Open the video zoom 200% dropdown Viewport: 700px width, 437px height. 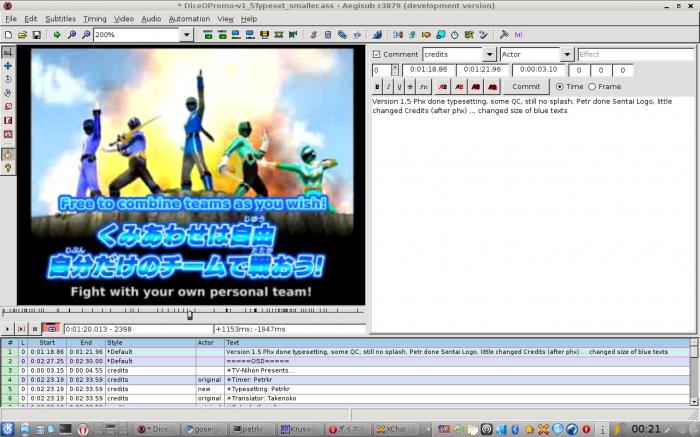click(x=187, y=34)
